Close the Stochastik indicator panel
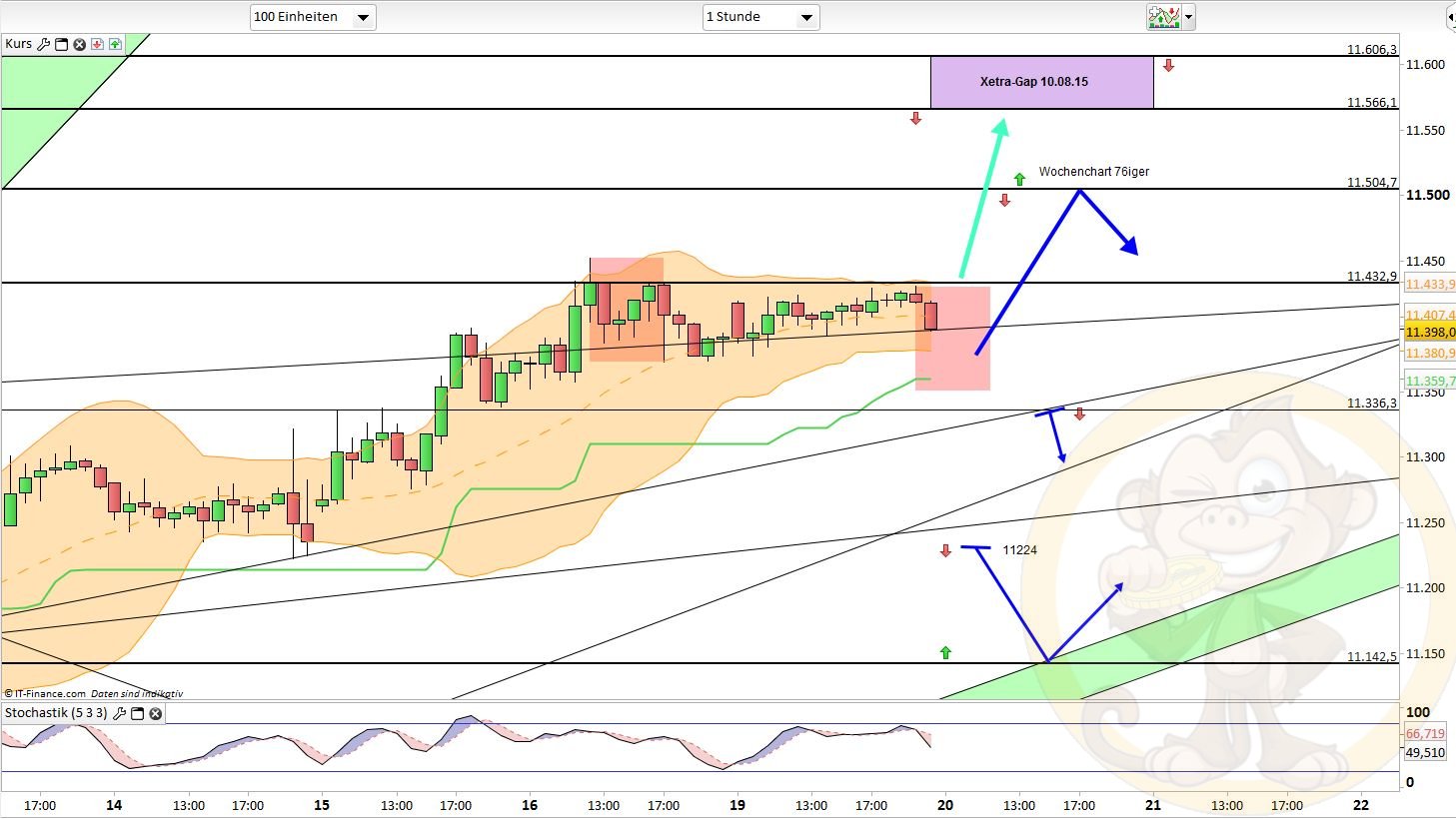Screen dimensions: 1456x819 (x=156, y=713)
